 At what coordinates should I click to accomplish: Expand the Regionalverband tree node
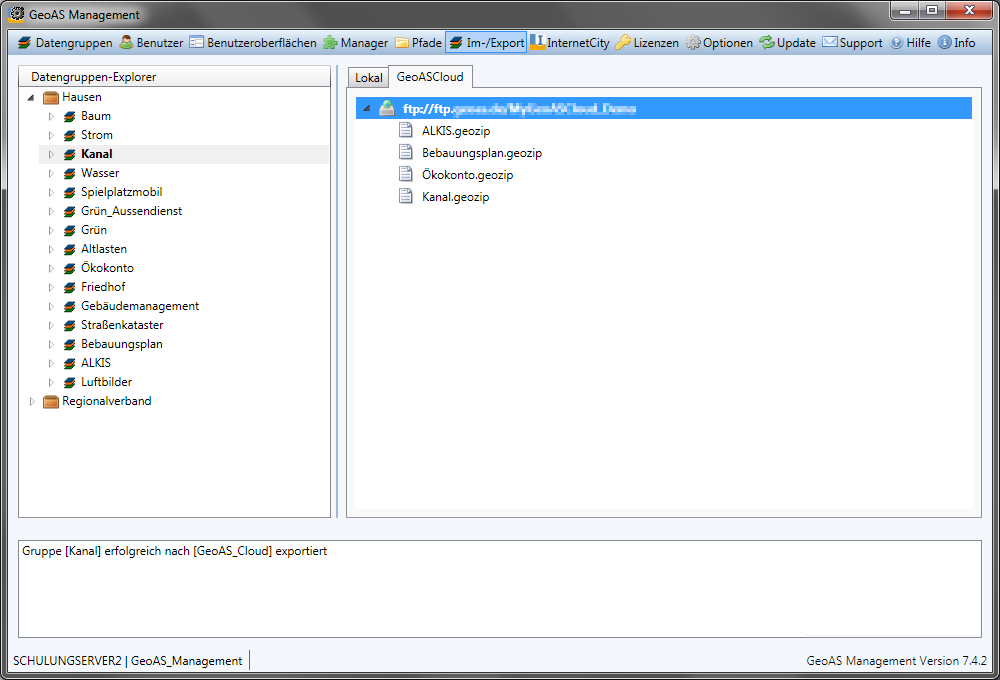(31, 402)
